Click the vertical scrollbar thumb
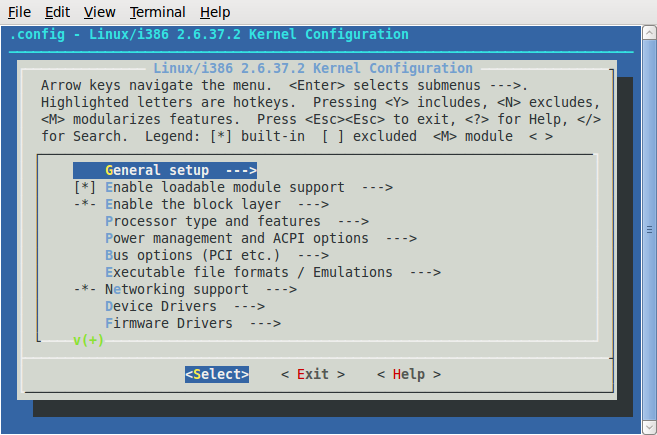Viewport: 657px width, 435px height. (649, 230)
